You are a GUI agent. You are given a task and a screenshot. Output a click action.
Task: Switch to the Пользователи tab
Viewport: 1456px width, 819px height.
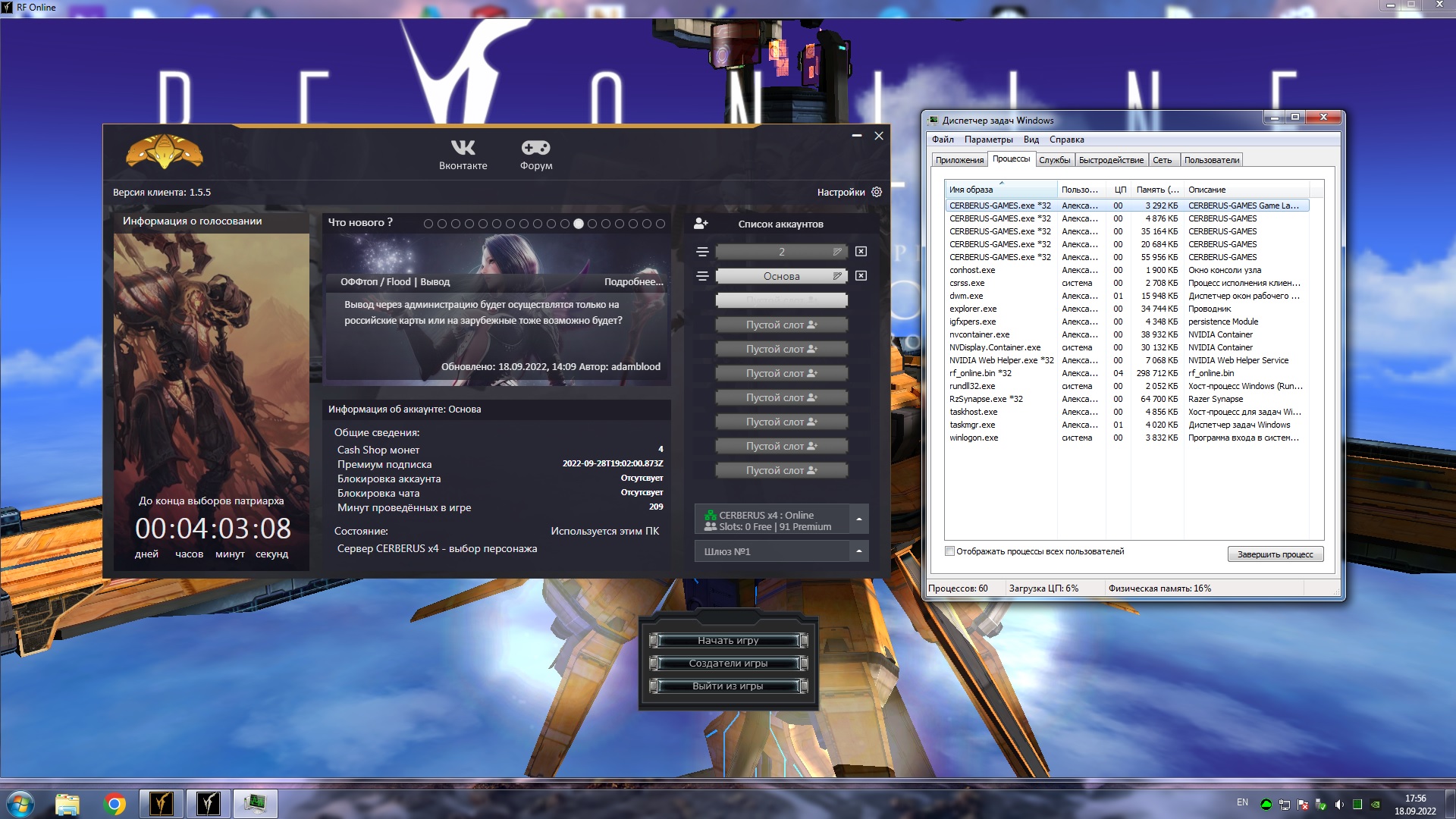[x=1211, y=160]
